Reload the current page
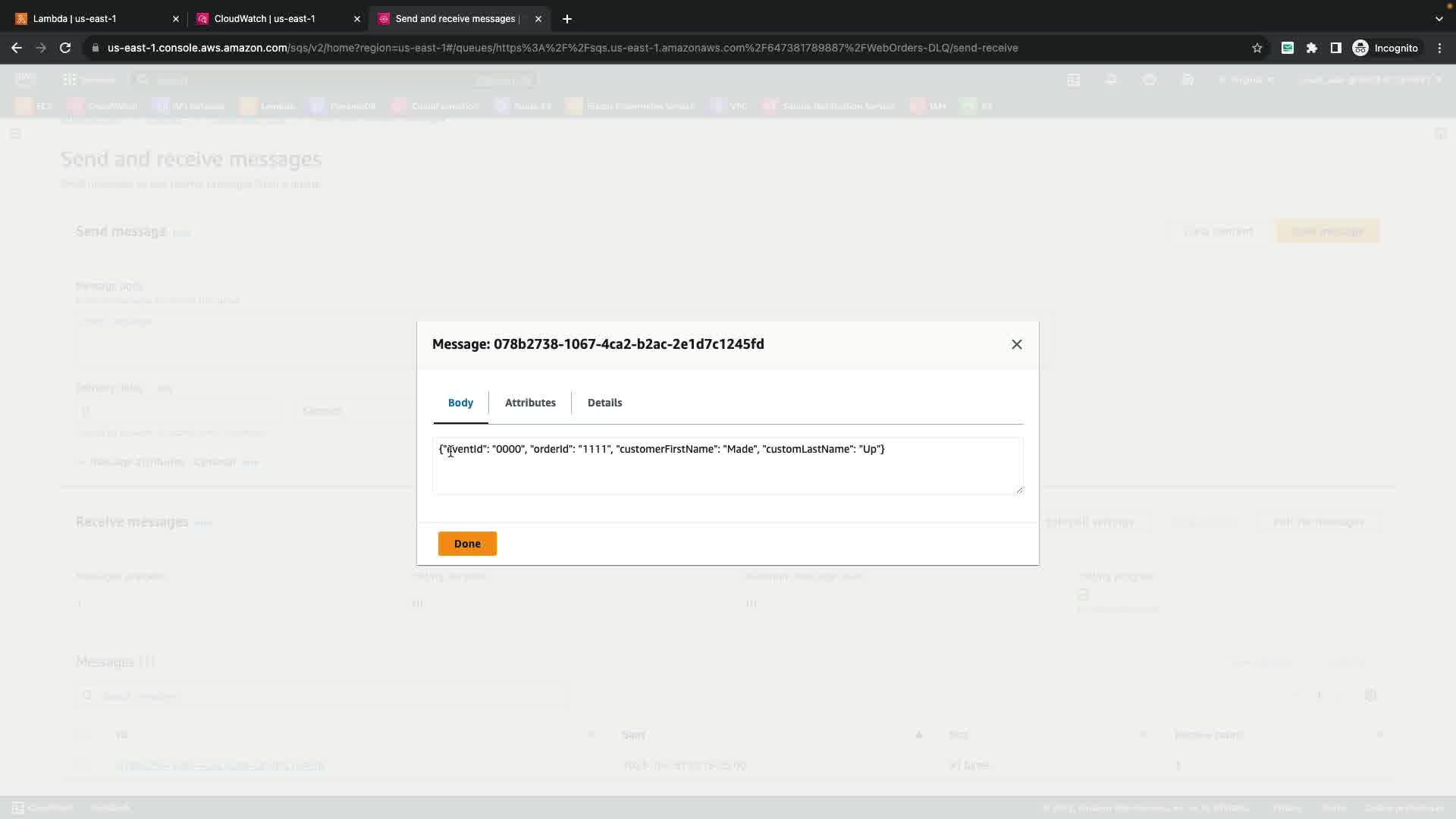The image size is (1456, 819). (65, 48)
